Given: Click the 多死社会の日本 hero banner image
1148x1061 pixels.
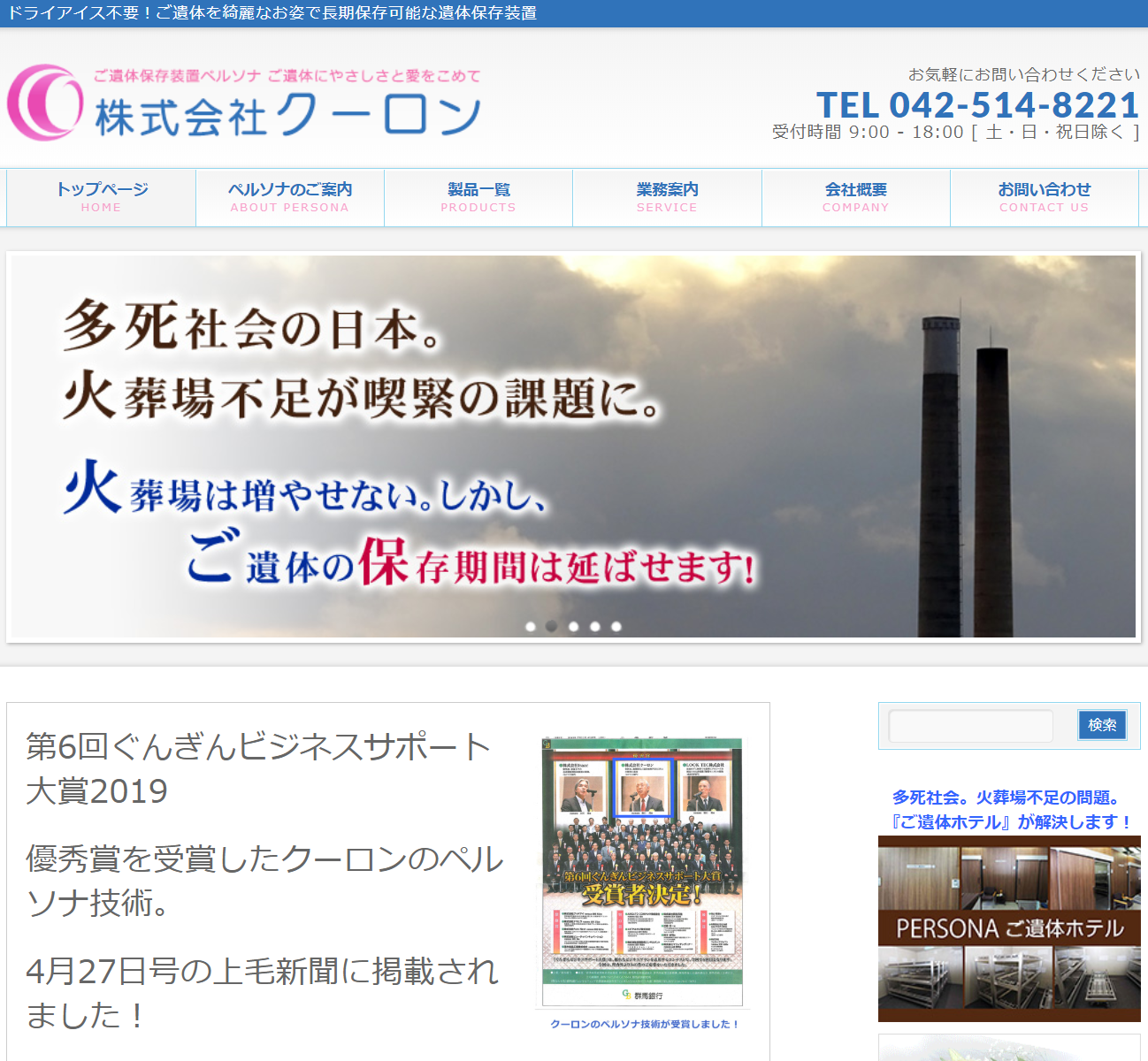Looking at the screenshot, I should (x=573, y=447).
